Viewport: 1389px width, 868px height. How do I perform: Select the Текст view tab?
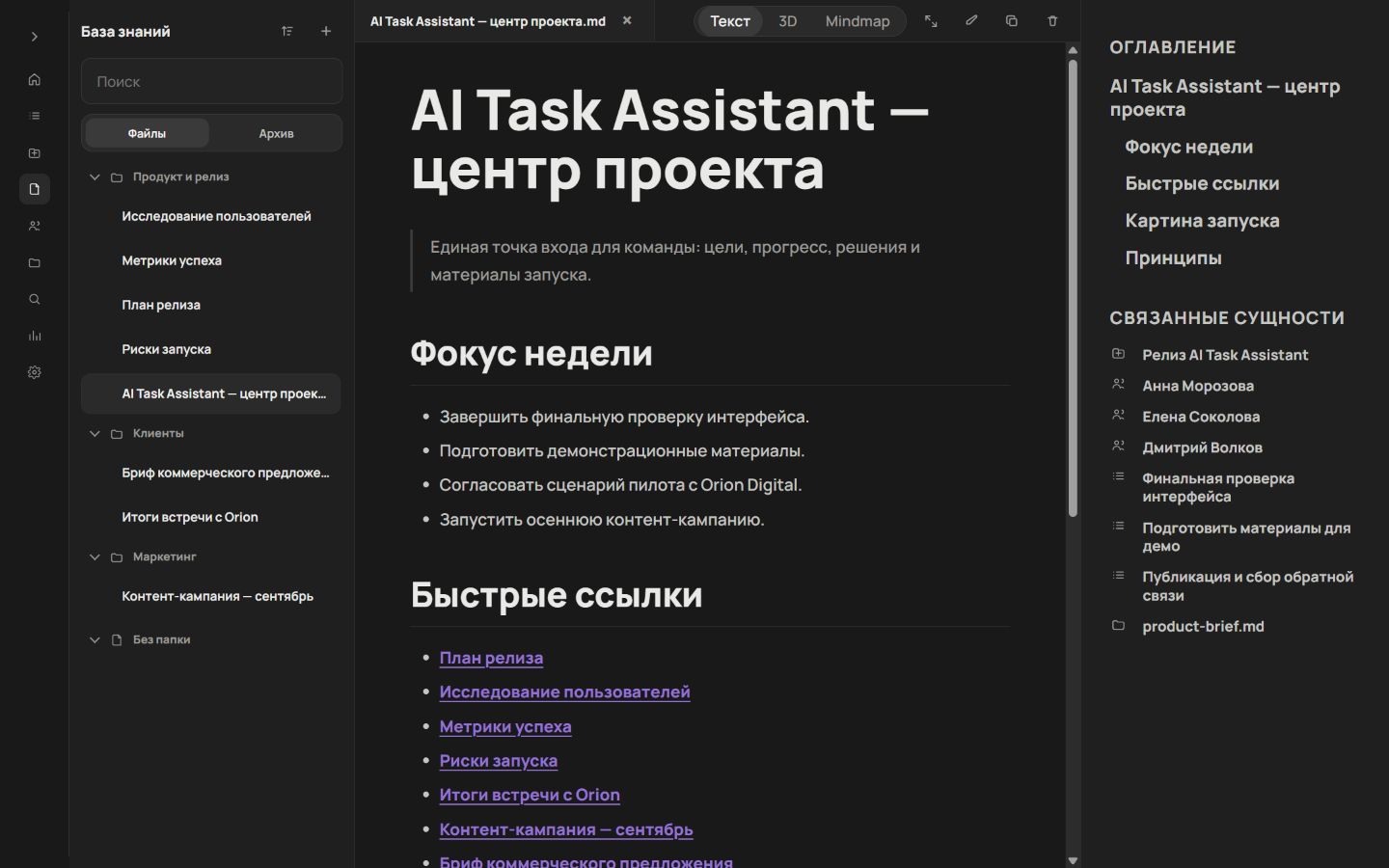[730, 21]
